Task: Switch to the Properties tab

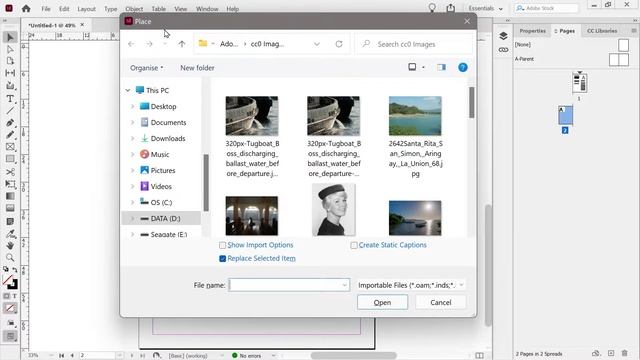Action: click(x=532, y=31)
